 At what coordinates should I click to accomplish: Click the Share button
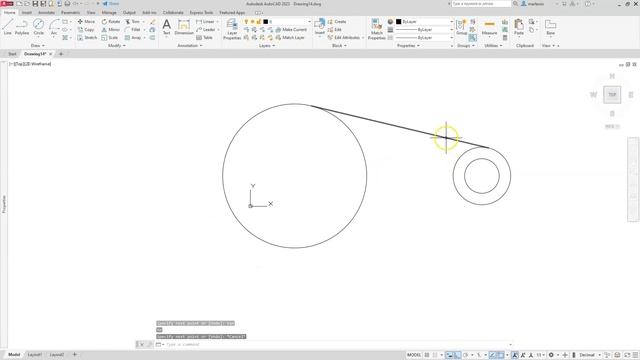111,4
